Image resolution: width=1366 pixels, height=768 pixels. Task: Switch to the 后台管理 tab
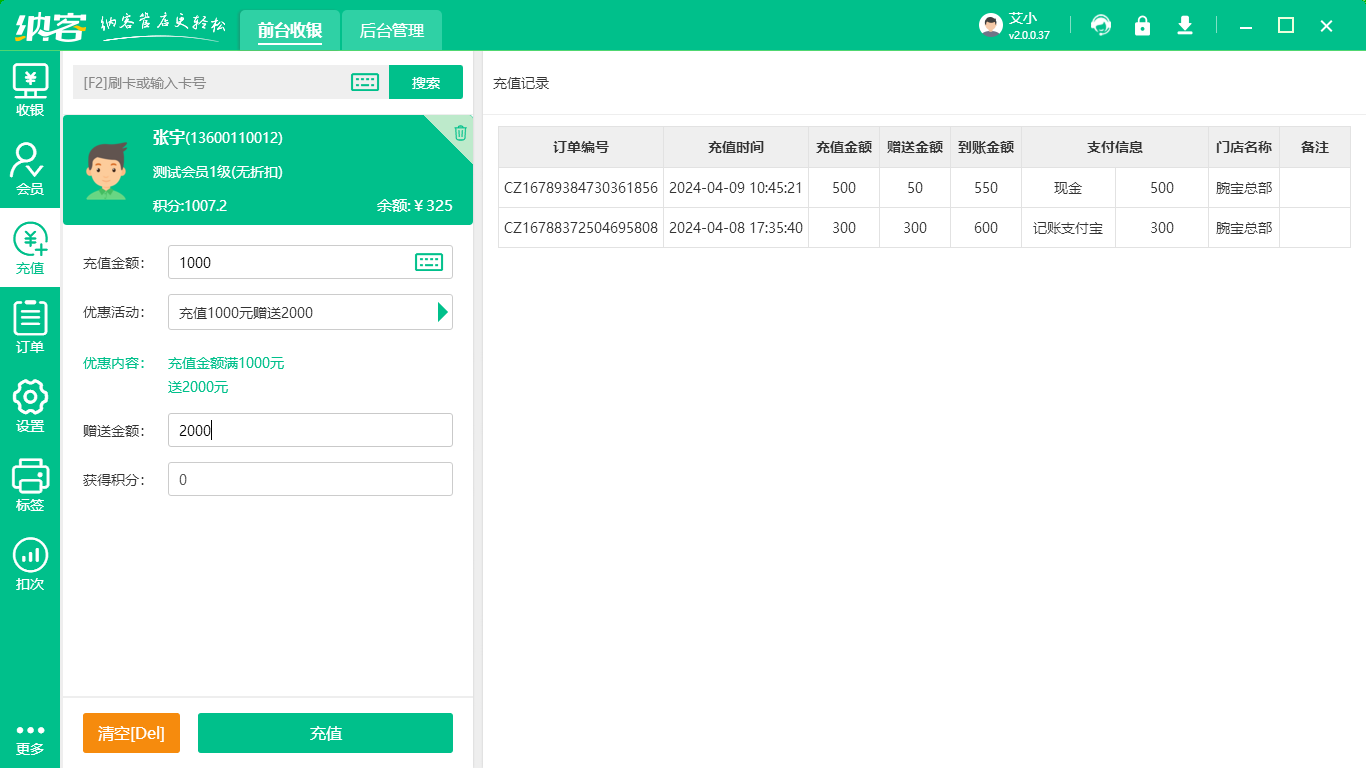[392, 30]
